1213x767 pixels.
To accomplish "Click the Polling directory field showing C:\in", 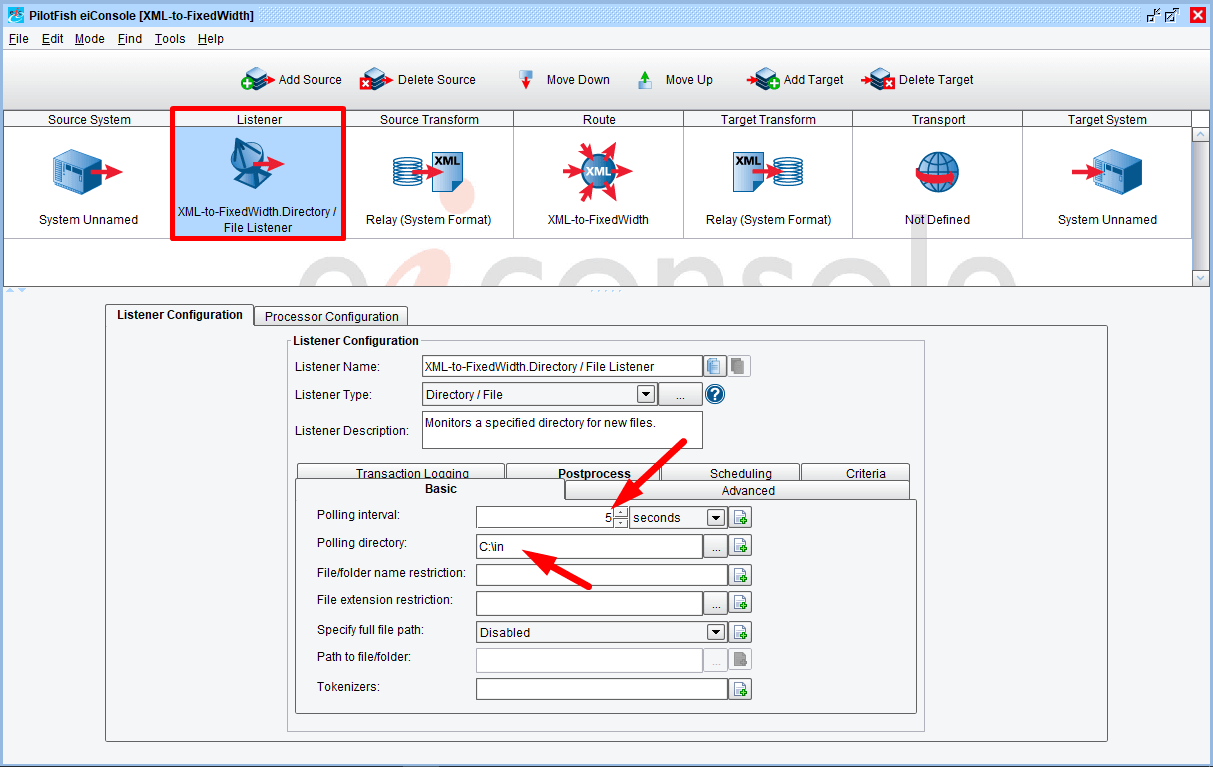I will [x=590, y=546].
